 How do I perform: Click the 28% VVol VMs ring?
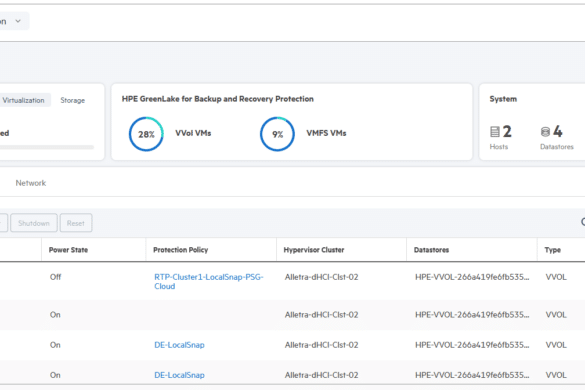tap(146, 134)
